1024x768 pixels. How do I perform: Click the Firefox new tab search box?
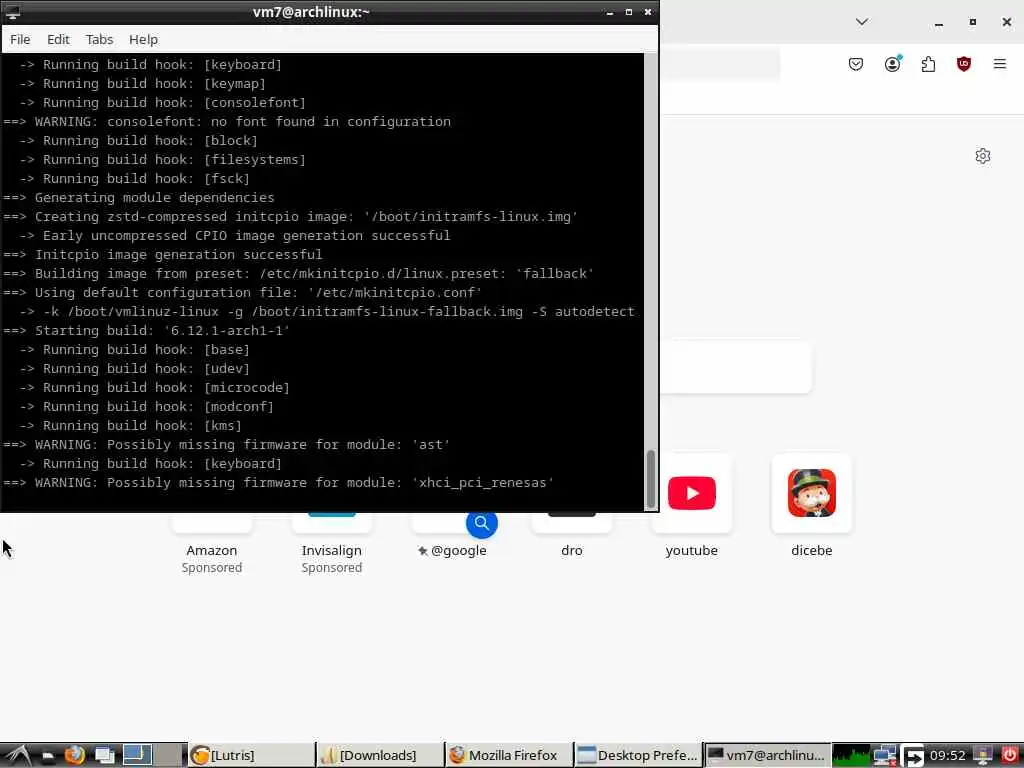click(x=735, y=367)
